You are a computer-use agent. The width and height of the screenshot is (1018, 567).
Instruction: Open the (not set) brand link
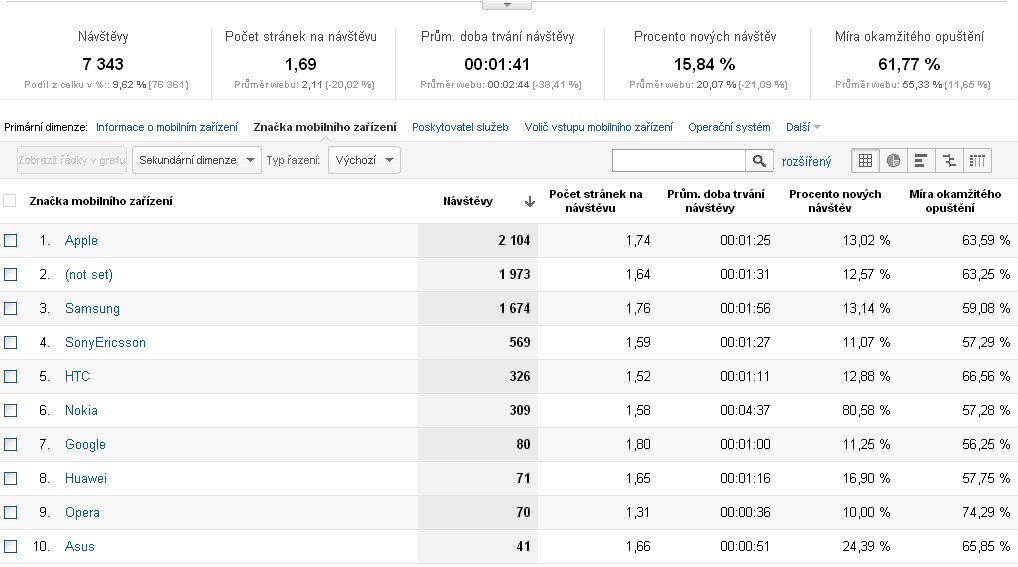tap(89, 274)
